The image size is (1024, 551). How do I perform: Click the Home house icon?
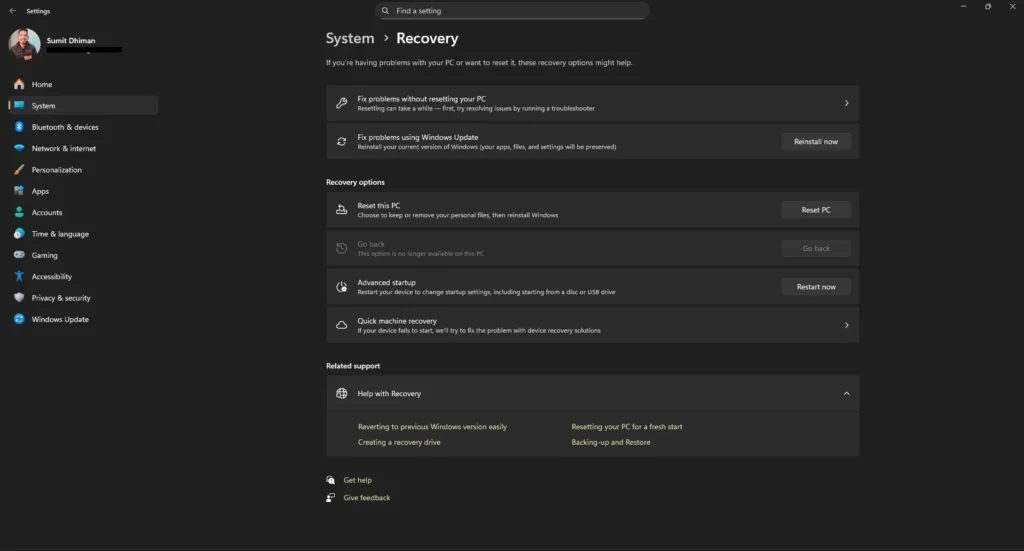click(19, 84)
